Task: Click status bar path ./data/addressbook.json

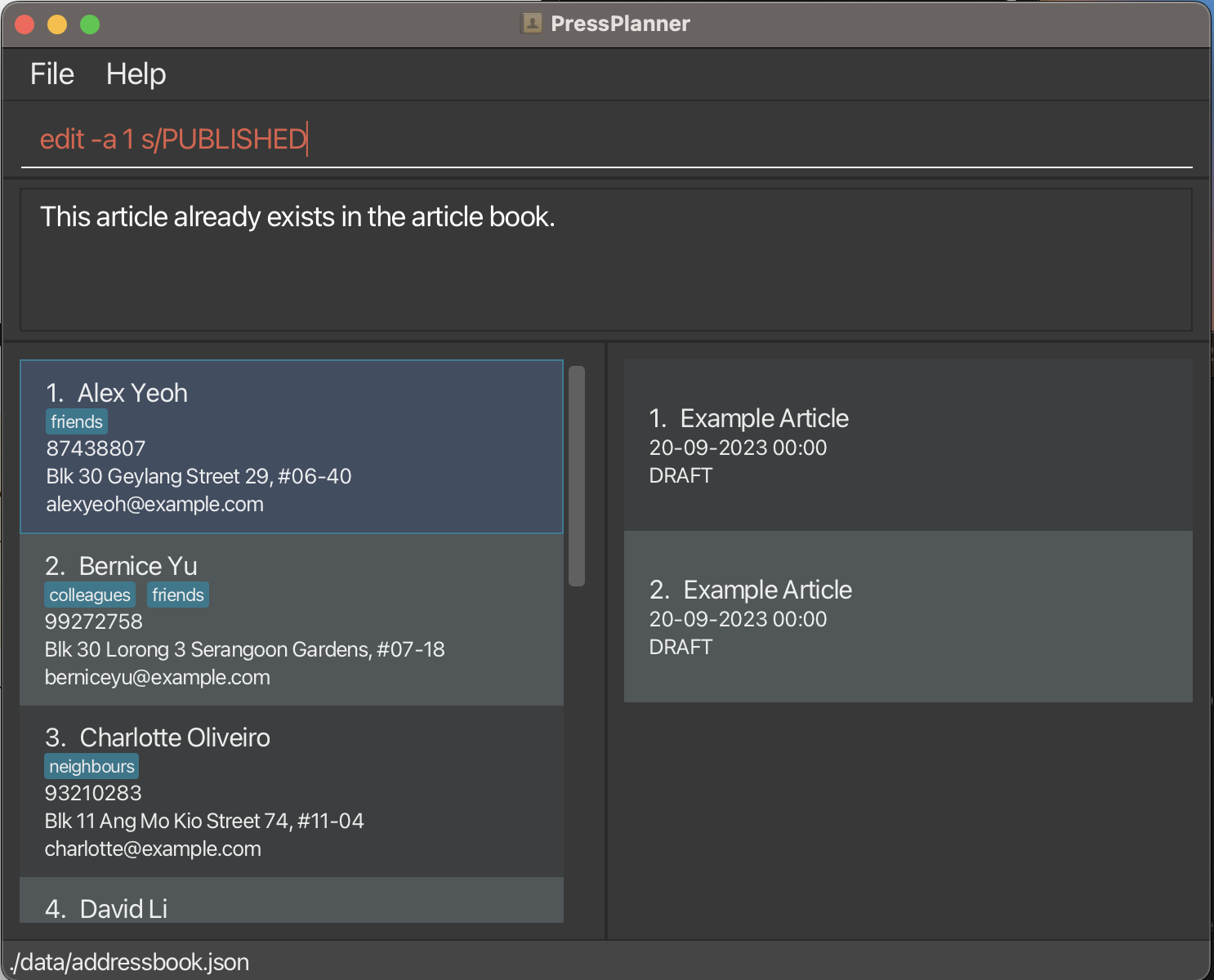Action: pyautogui.click(x=129, y=962)
